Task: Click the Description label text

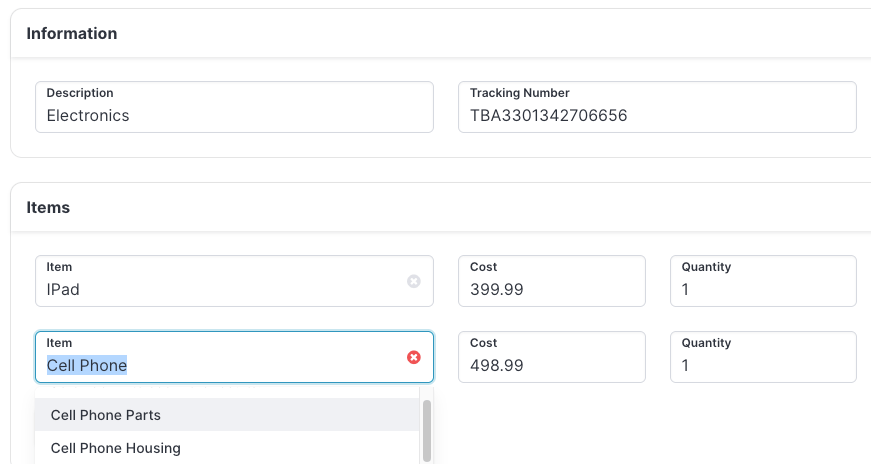Action: pos(80,93)
